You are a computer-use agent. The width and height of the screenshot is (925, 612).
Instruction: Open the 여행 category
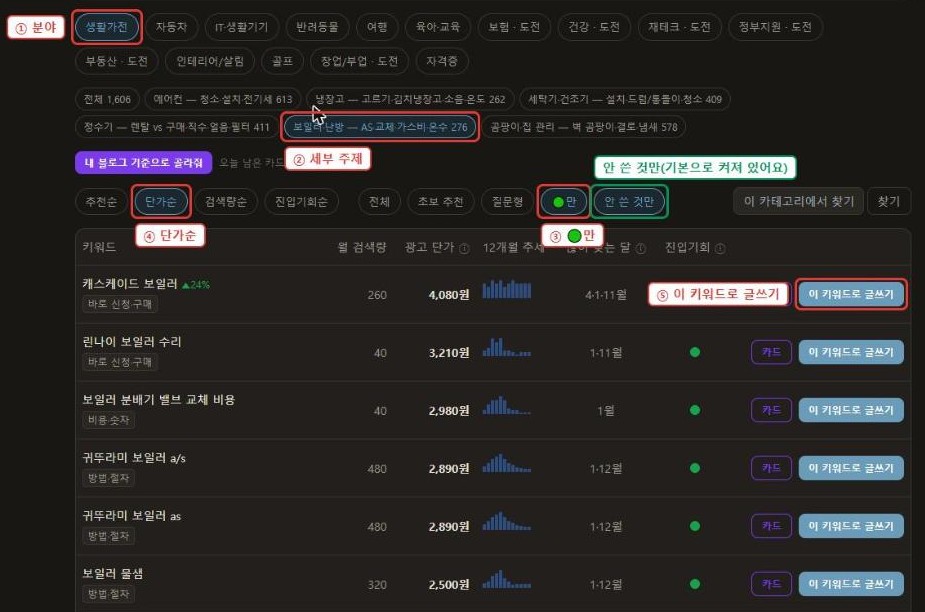click(x=377, y=27)
